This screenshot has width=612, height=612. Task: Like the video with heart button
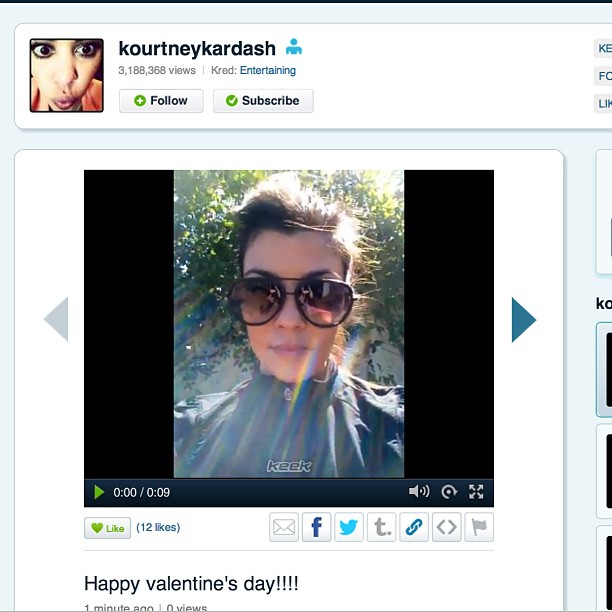coord(108,528)
